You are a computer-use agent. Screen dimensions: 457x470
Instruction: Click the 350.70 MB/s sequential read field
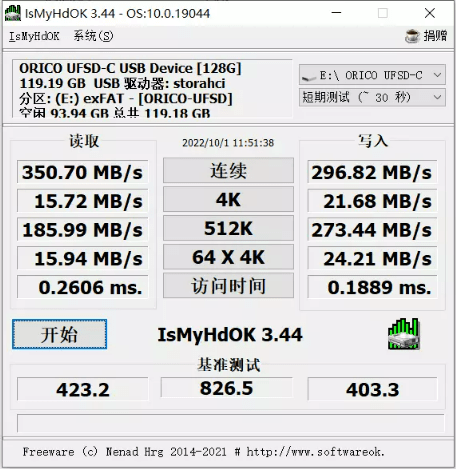(x=82, y=172)
